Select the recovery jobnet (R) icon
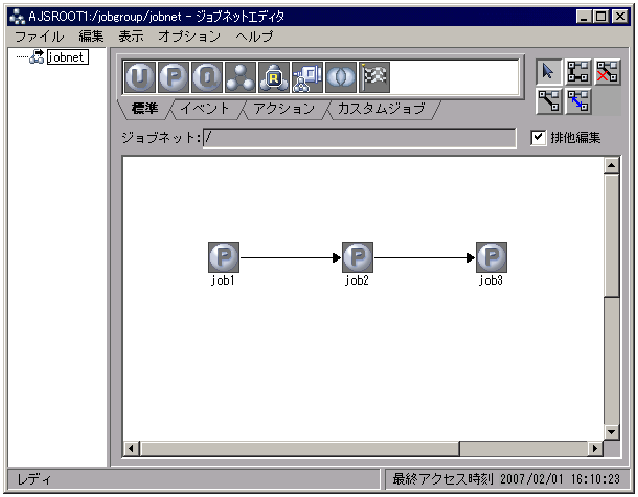Screen dimensions: 638x497 [x=274, y=77]
